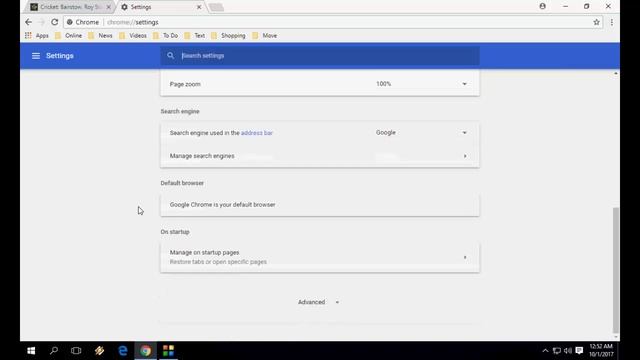
Task: Click 'Google Chrome is your default browser' text
Action: pos(222,204)
